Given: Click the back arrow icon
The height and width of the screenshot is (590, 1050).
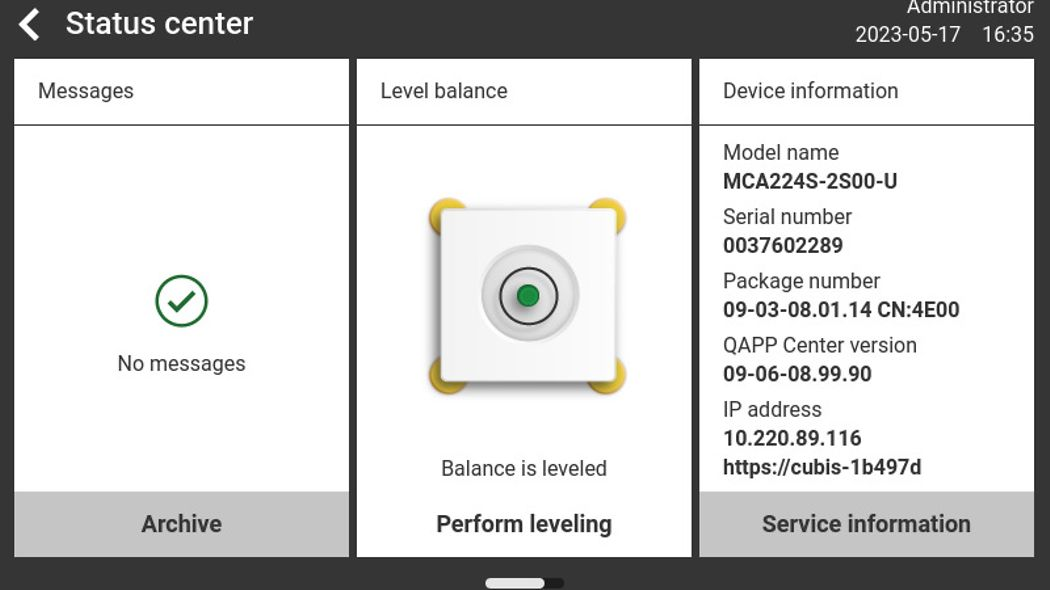Looking at the screenshot, I should pyautogui.click(x=30, y=24).
